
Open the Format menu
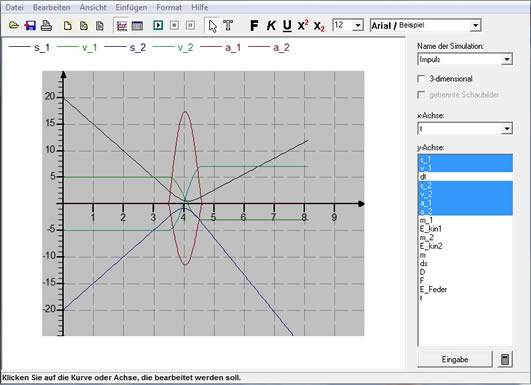click(169, 7)
